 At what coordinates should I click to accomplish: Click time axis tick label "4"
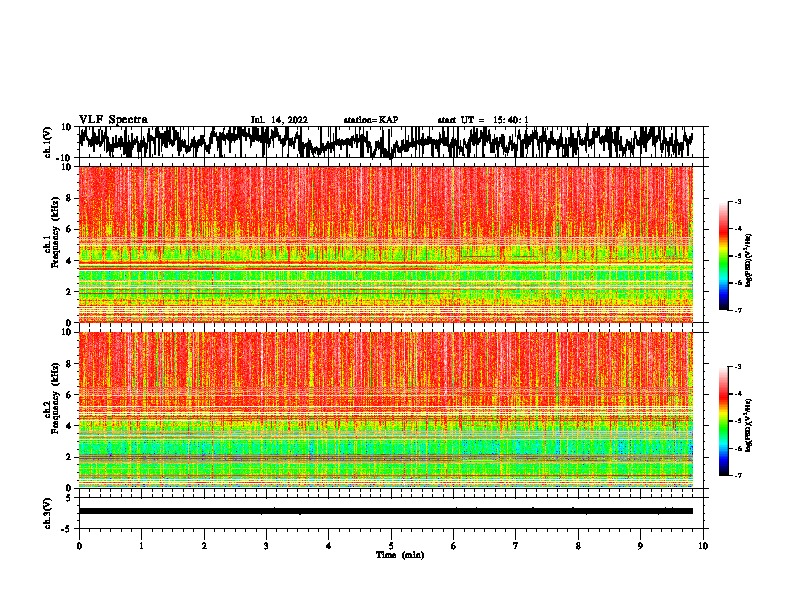(x=329, y=546)
